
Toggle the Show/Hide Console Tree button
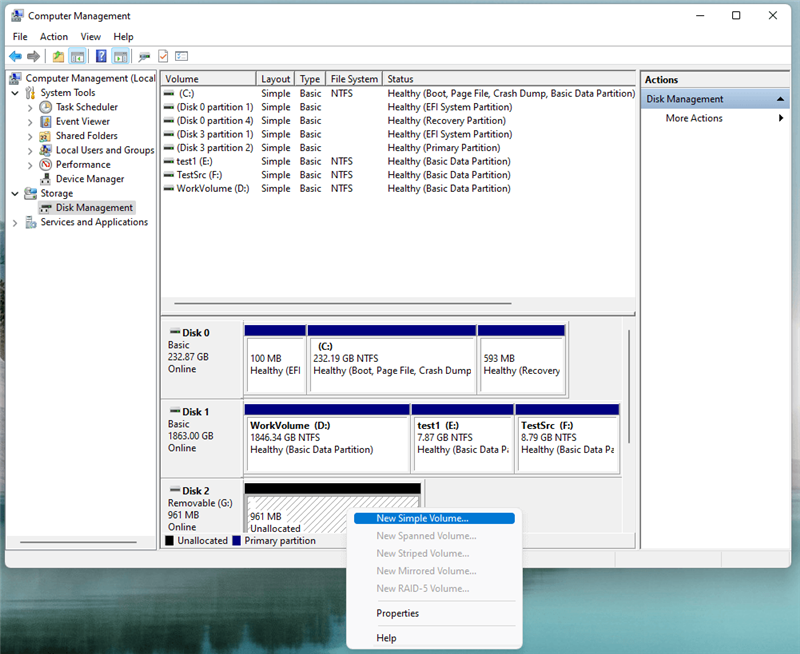pyautogui.click(x=75, y=56)
